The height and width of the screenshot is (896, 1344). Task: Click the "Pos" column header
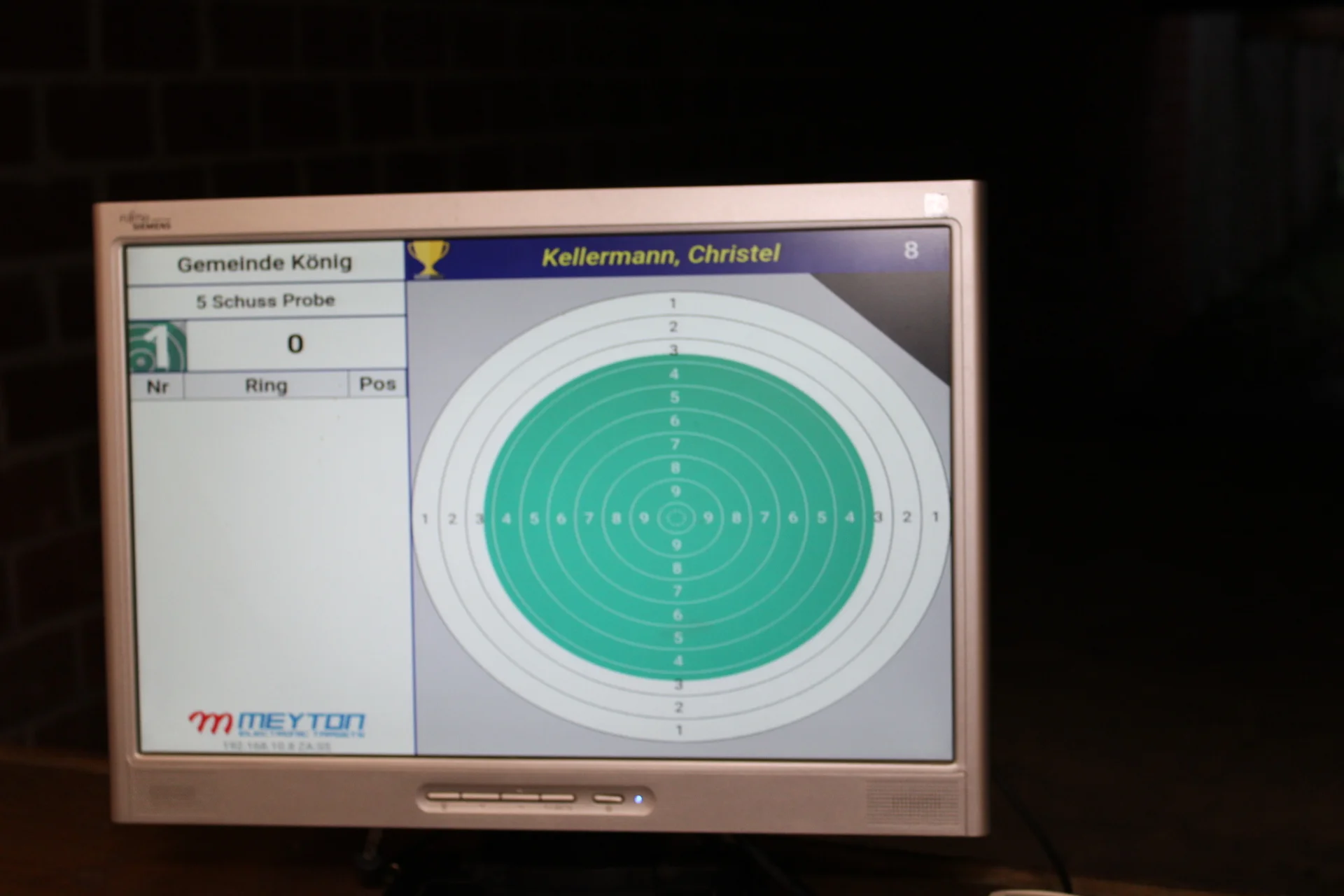pos(377,384)
